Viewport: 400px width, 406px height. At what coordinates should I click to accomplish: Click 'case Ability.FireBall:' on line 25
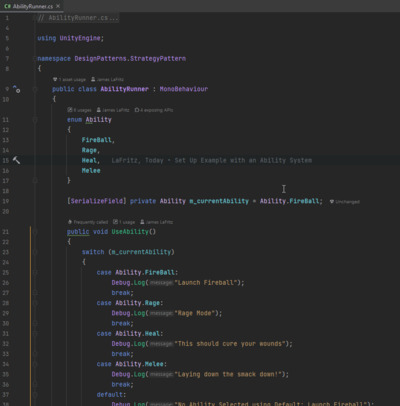pyautogui.click(x=137, y=272)
